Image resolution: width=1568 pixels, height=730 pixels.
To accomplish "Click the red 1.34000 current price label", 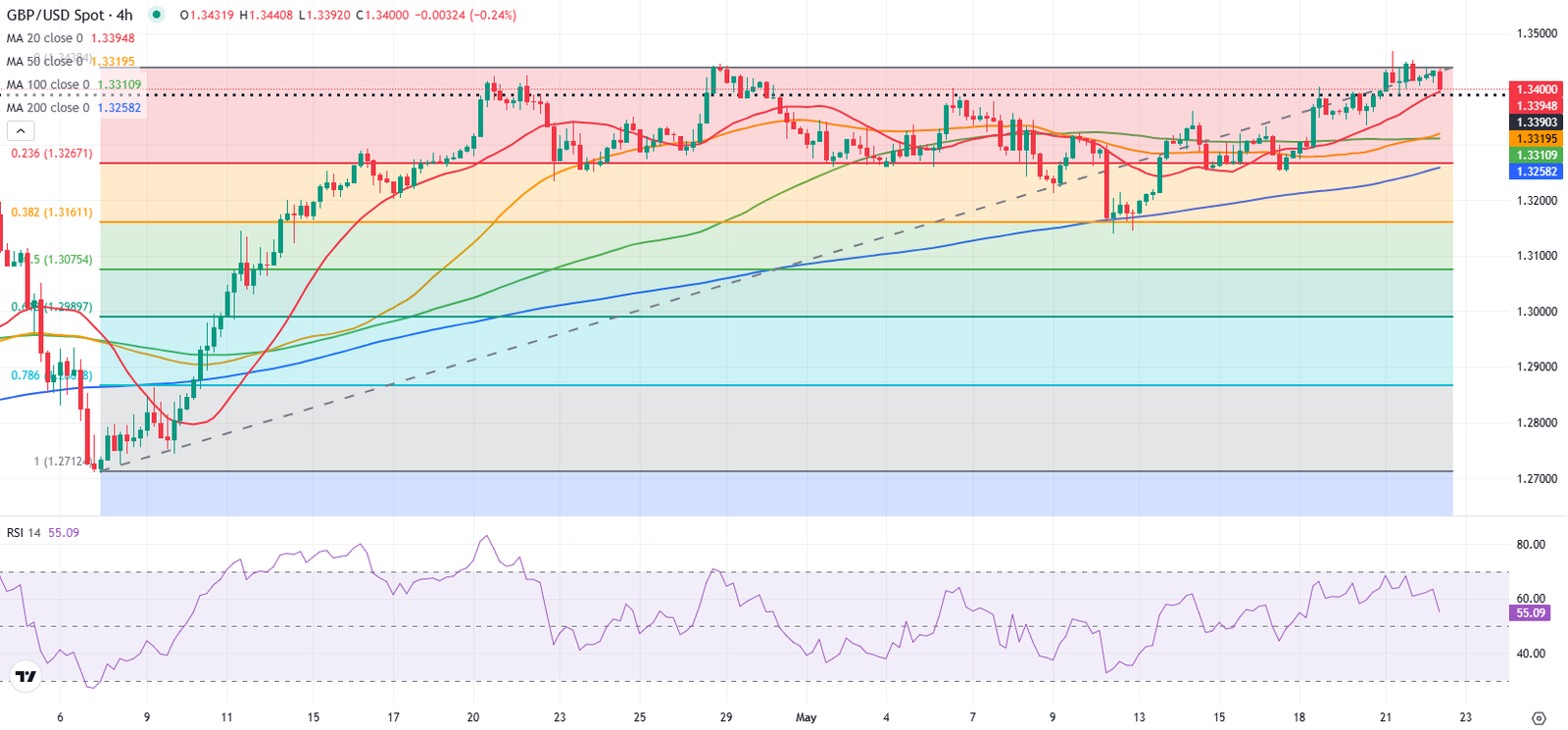I will coord(1538,89).
